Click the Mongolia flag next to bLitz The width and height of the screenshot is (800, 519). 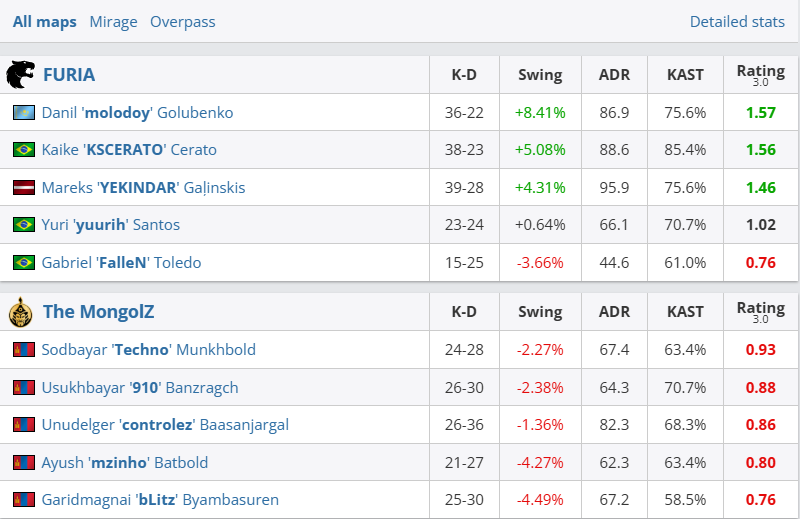click(x=24, y=500)
